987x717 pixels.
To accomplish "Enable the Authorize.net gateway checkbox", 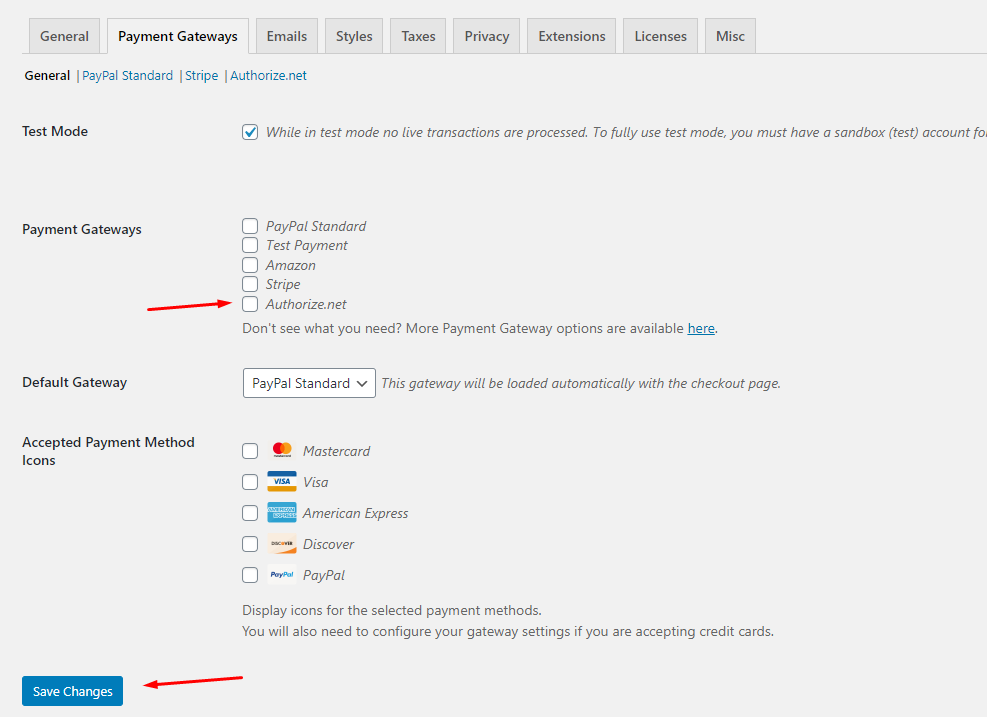I will coord(250,304).
